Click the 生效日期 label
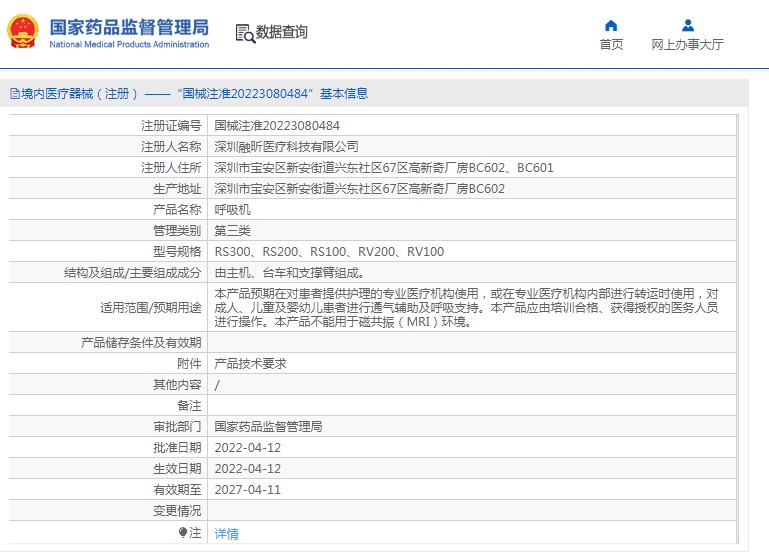Screen dimensions: 769x559 point(177,469)
